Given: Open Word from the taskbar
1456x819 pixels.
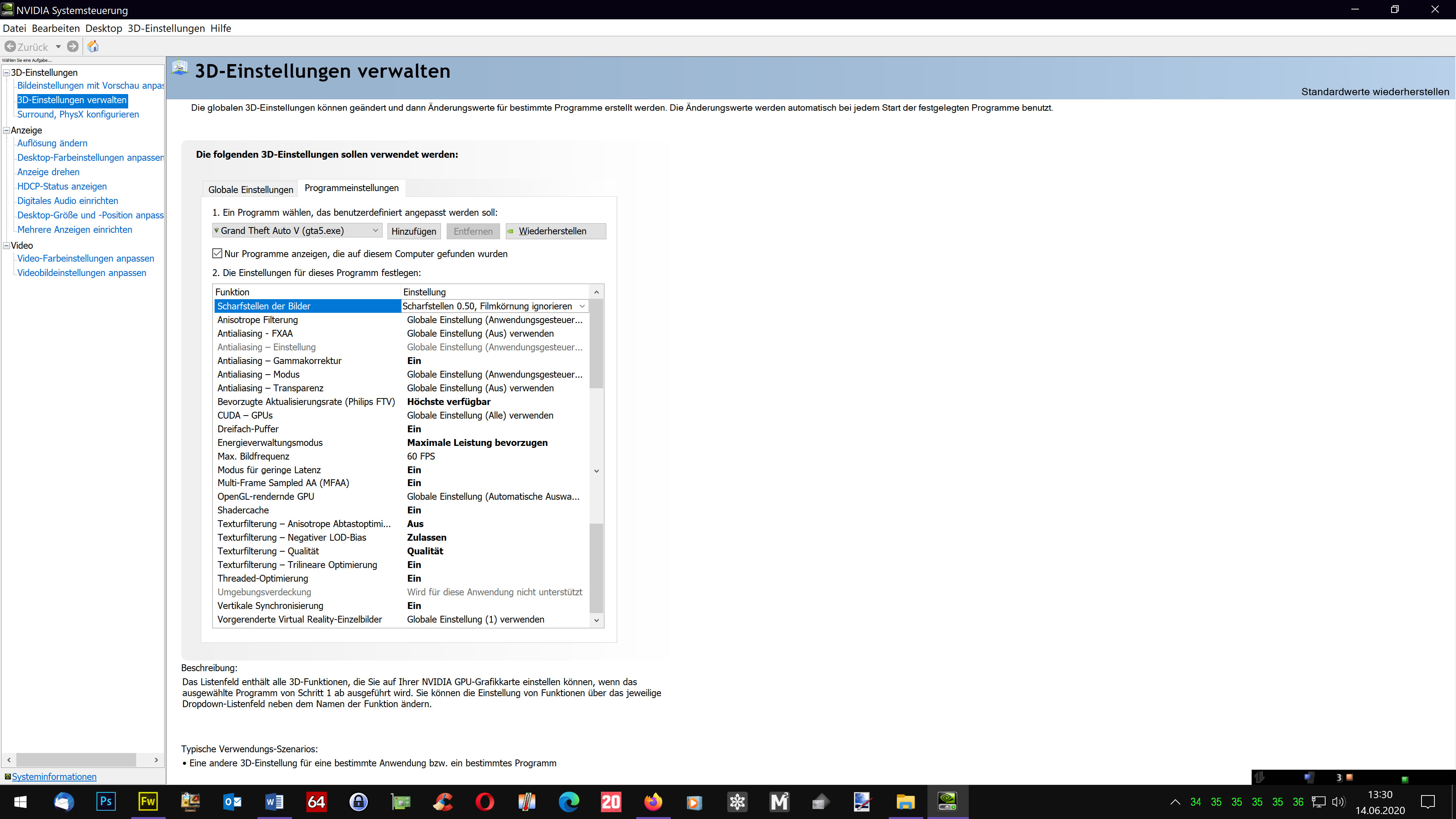Looking at the screenshot, I should (x=274, y=802).
